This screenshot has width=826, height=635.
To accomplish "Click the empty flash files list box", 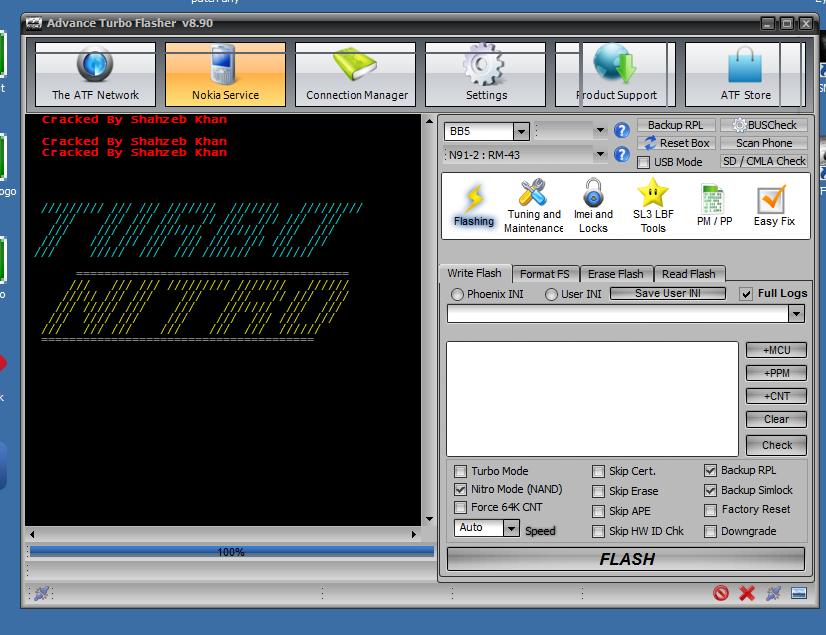I will [x=592, y=398].
